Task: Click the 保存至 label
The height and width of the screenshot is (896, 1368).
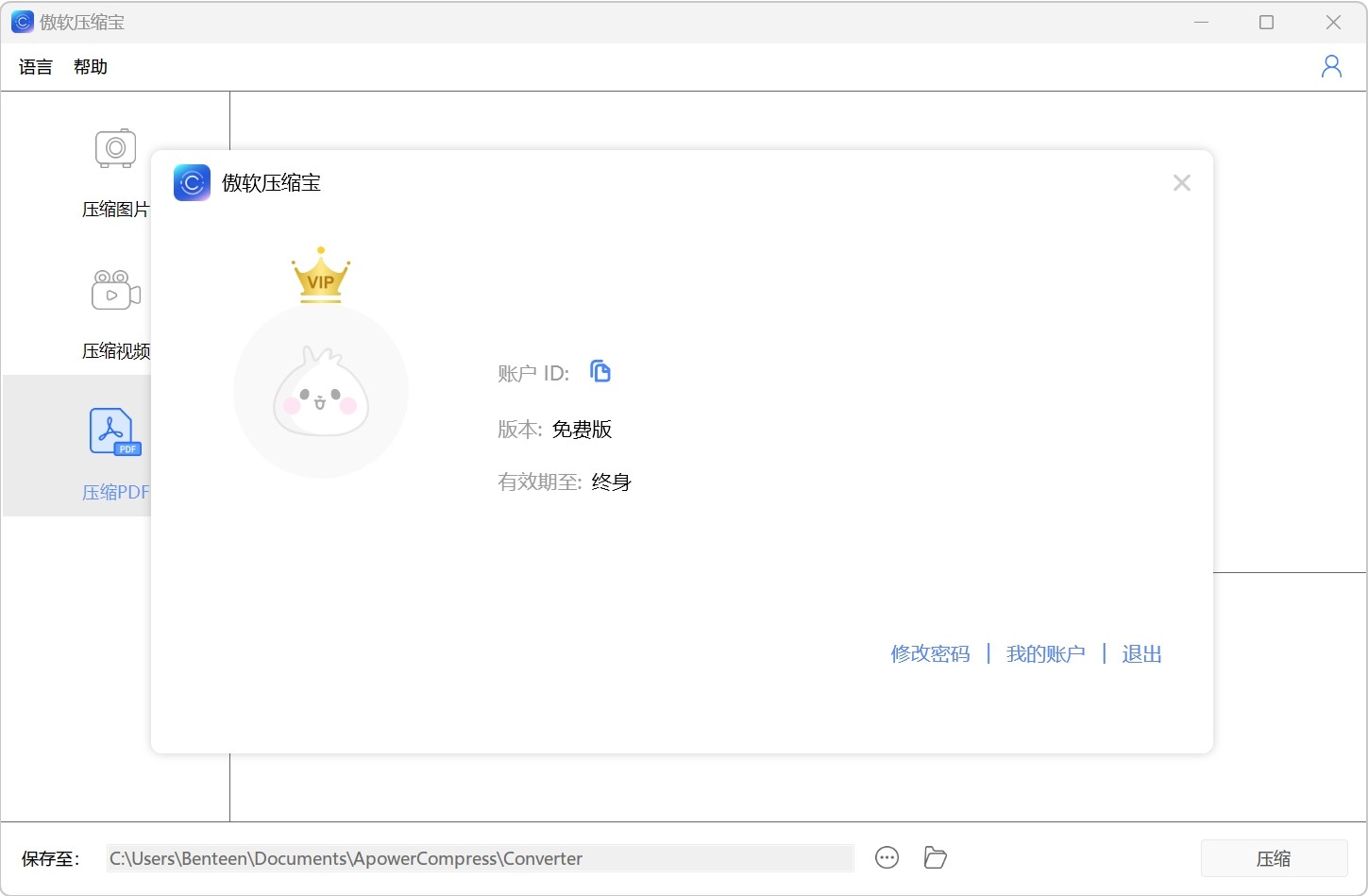Action: [x=51, y=858]
